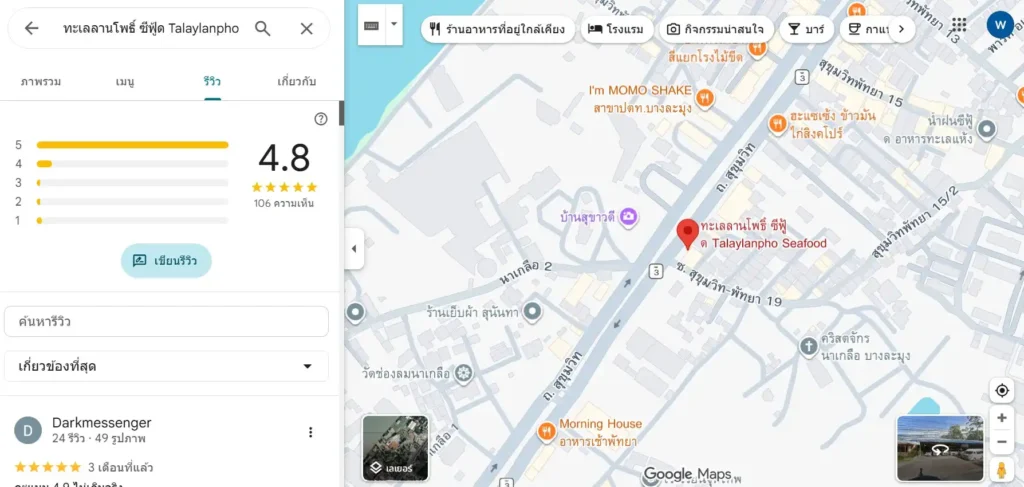The height and width of the screenshot is (487, 1024).
Task: Click the 3 เดือนที่แล้ว review date
Action: [x=121, y=467]
